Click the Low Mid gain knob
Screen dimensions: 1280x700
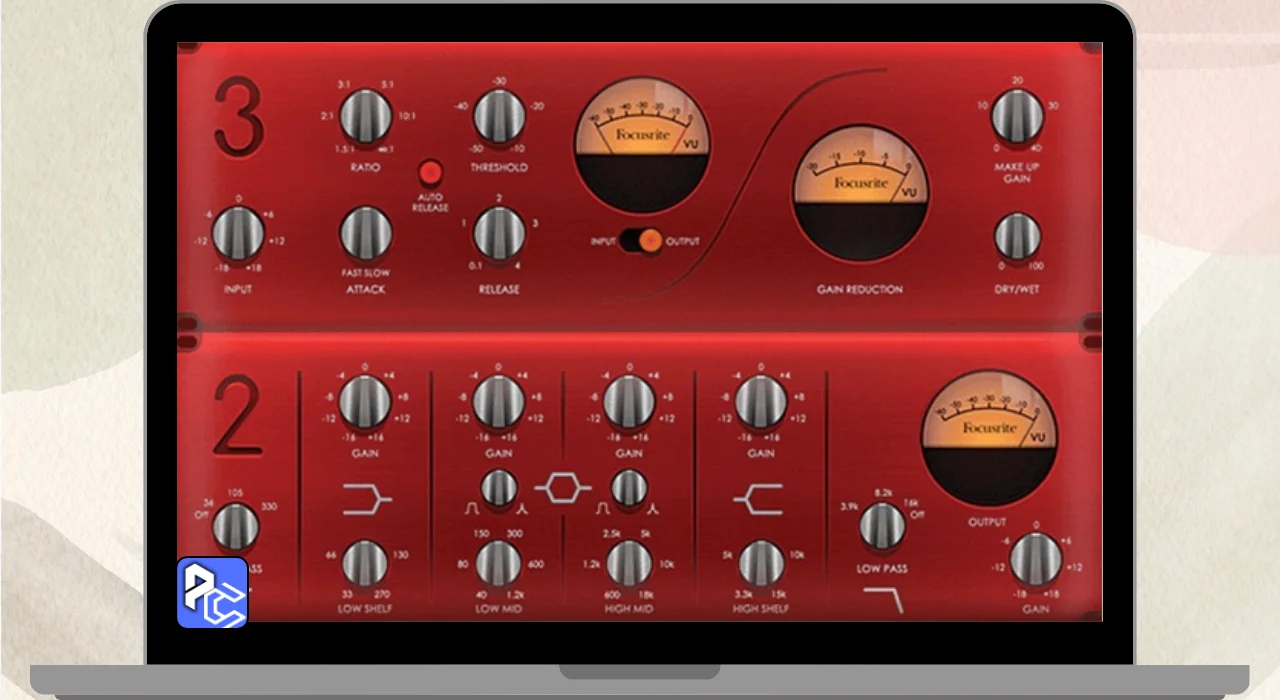(498, 403)
